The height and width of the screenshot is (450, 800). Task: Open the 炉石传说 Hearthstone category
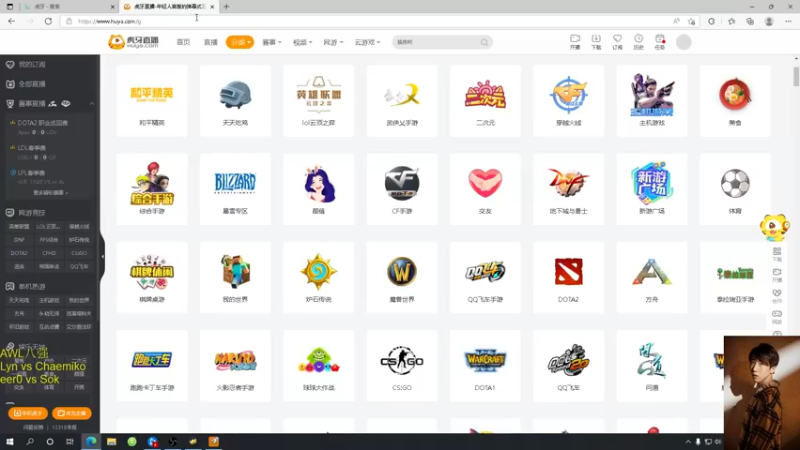coord(318,278)
